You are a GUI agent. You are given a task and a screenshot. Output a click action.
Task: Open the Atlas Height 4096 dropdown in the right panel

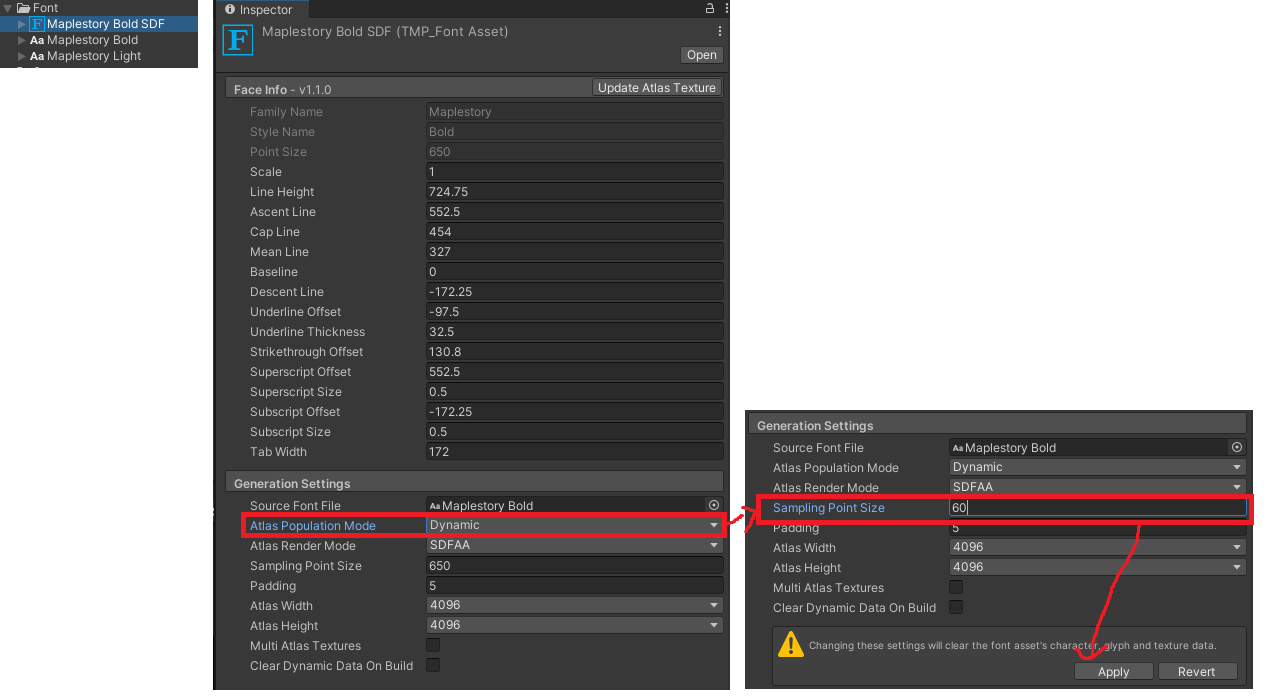[x=1098, y=567]
